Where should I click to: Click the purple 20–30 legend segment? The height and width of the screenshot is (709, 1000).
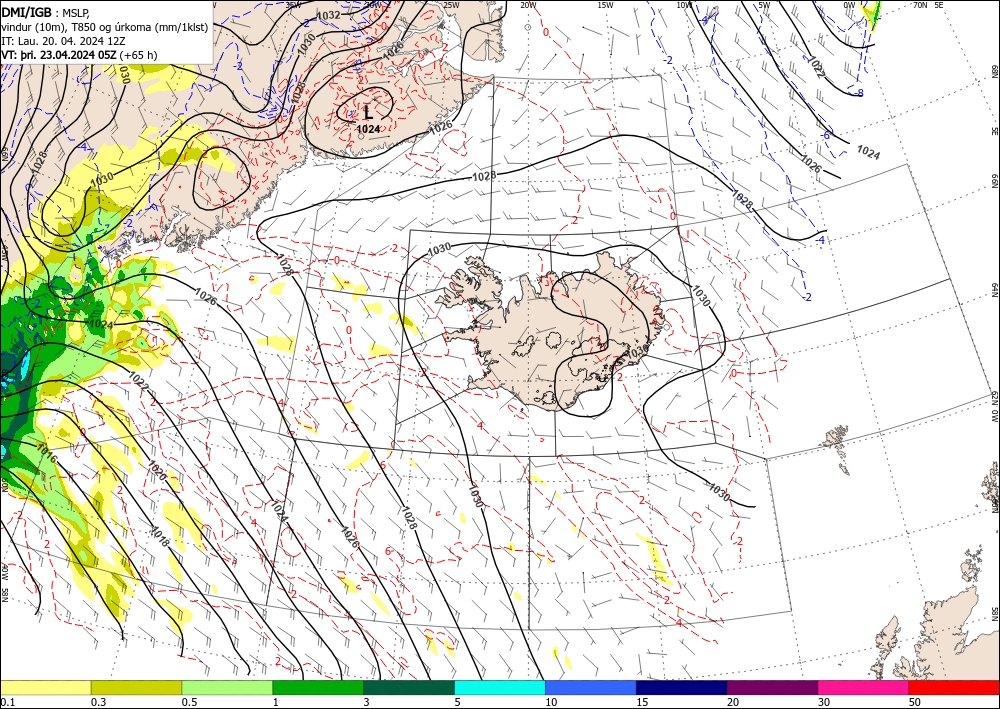[x=772, y=687]
